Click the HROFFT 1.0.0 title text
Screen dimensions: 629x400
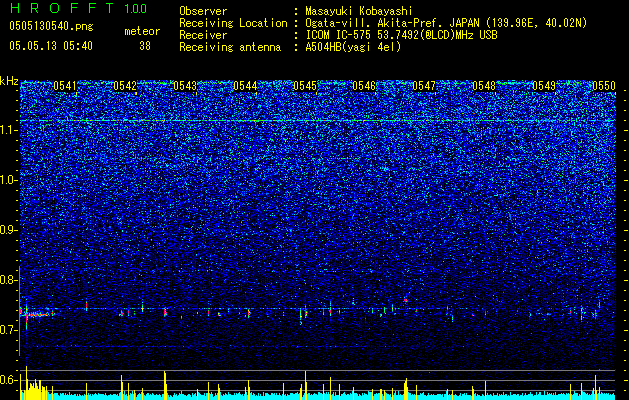78,8
